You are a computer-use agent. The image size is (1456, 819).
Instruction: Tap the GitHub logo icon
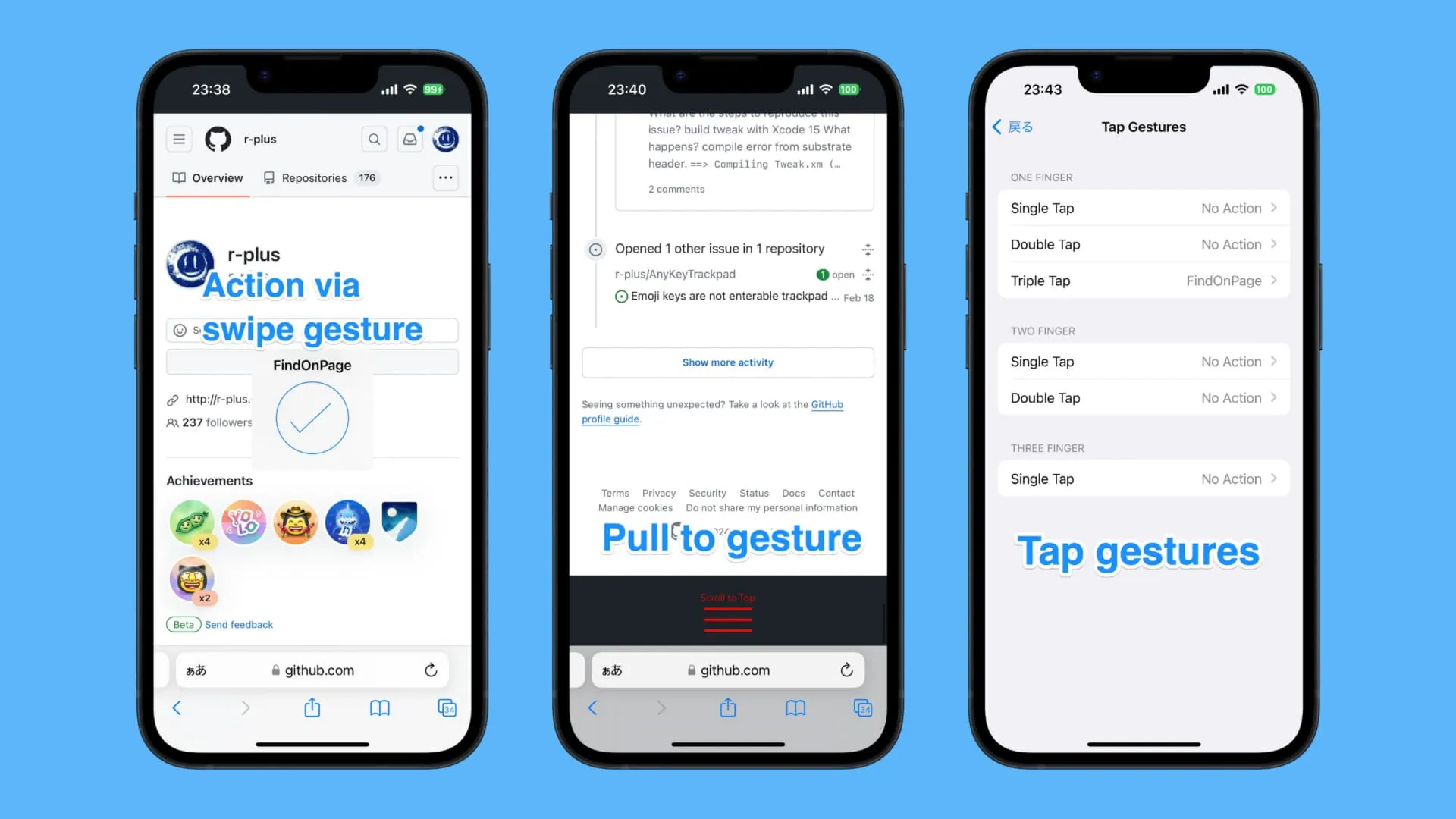[x=217, y=139]
